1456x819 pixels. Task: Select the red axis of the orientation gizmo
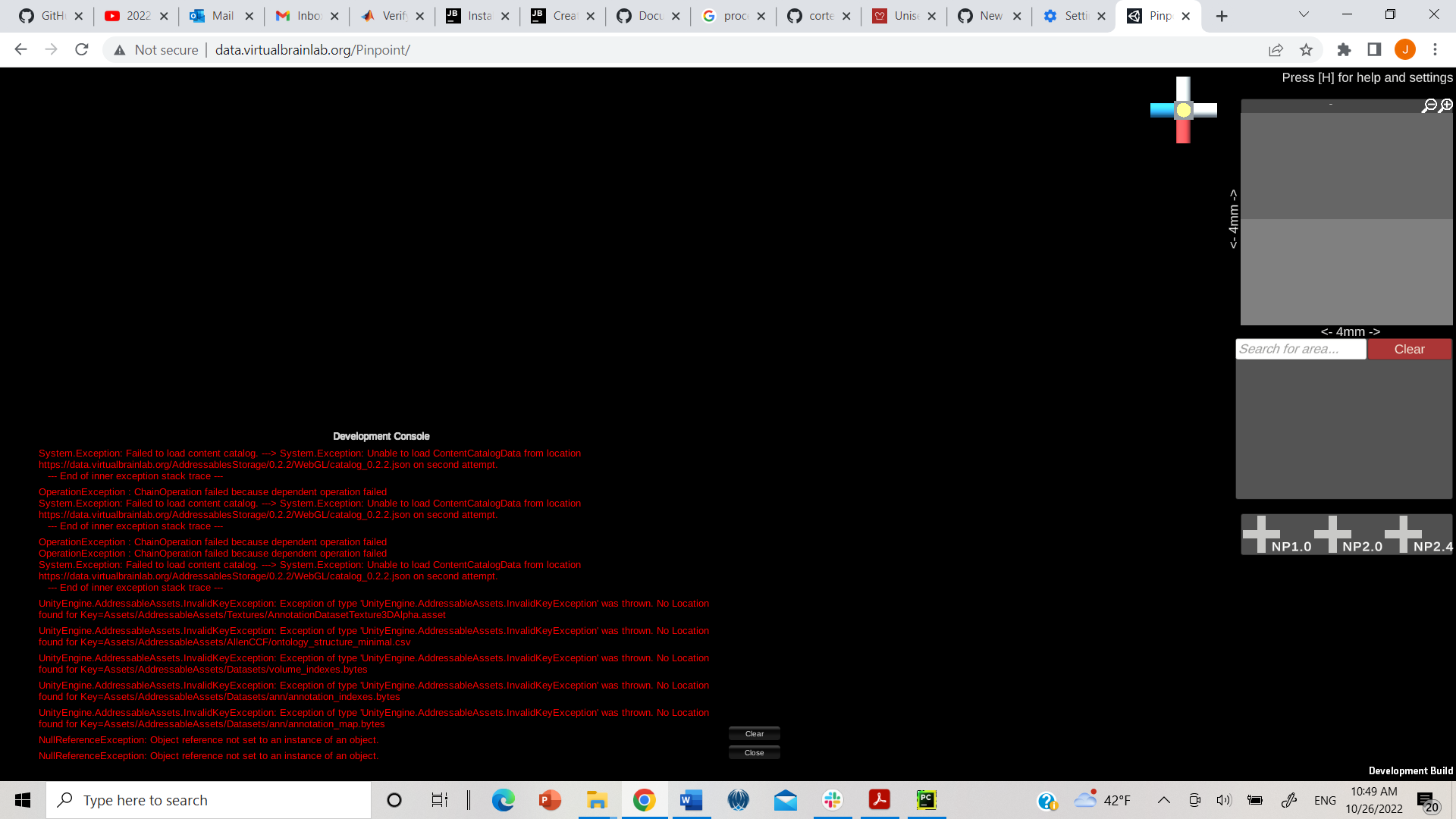point(1181,130)
